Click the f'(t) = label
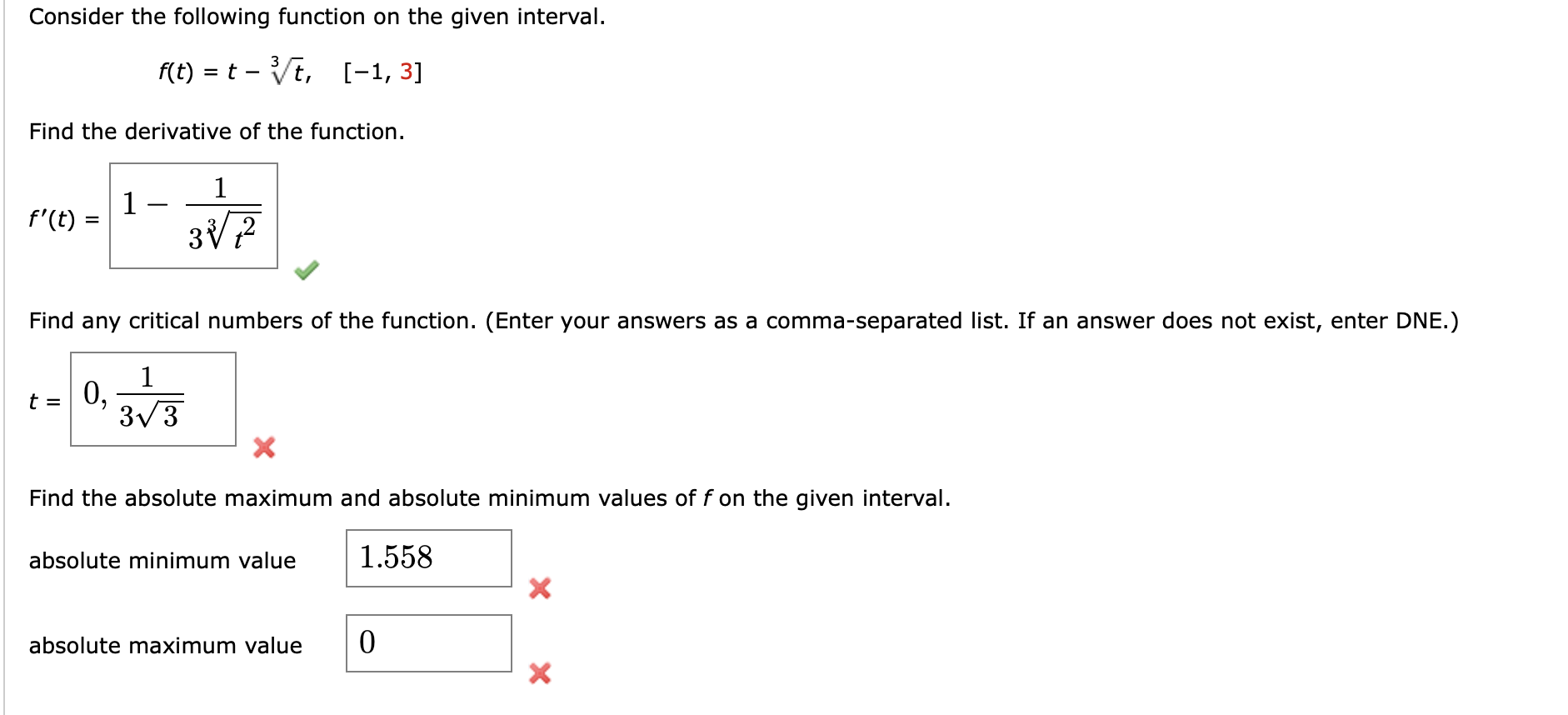The width and height of the screenshot is (1568, 715). point(60,217)
